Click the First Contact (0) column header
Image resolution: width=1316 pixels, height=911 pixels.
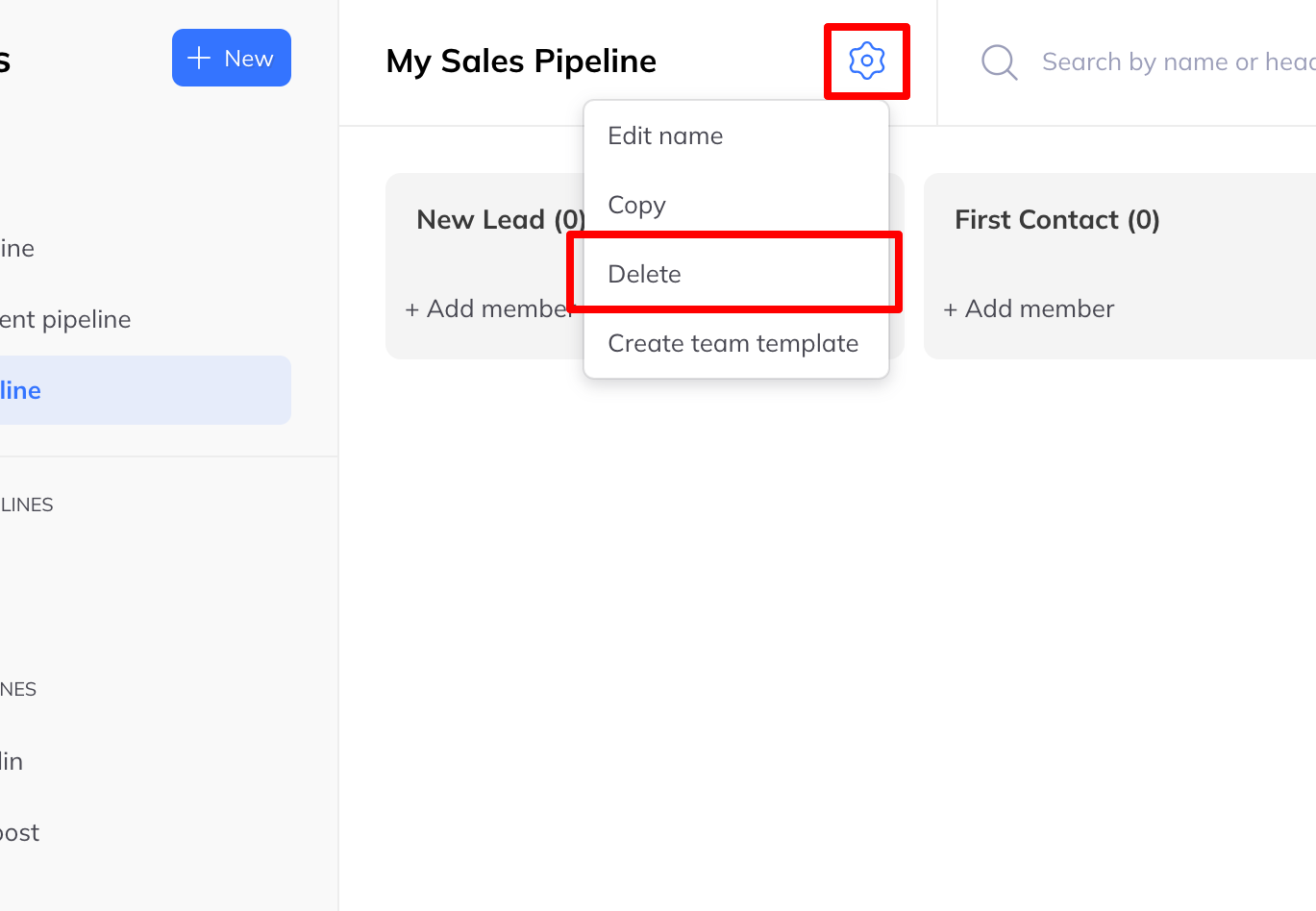[x=1057, y=220]
